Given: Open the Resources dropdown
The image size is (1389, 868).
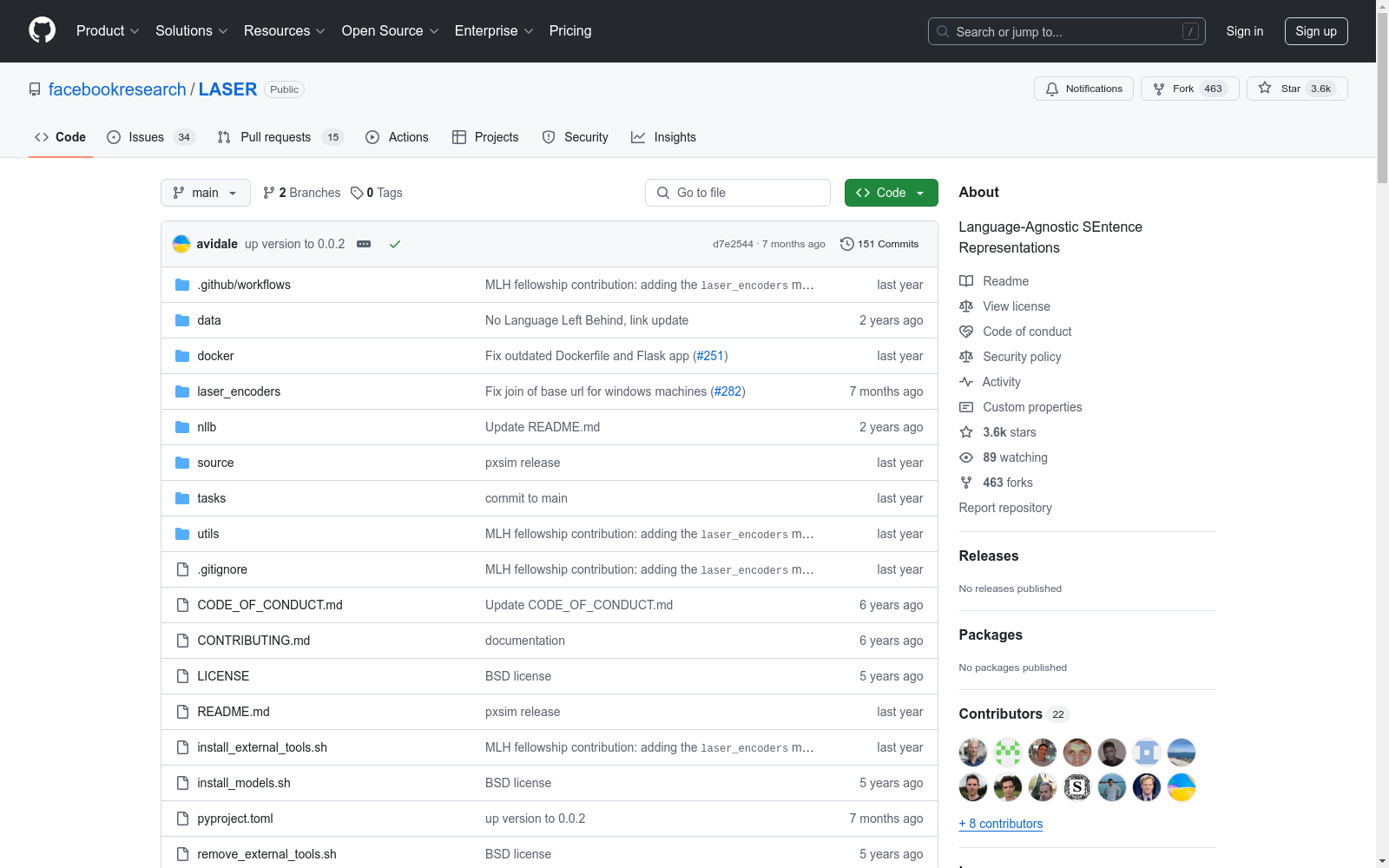Looking at the screenshot, I should coord(284,31).
